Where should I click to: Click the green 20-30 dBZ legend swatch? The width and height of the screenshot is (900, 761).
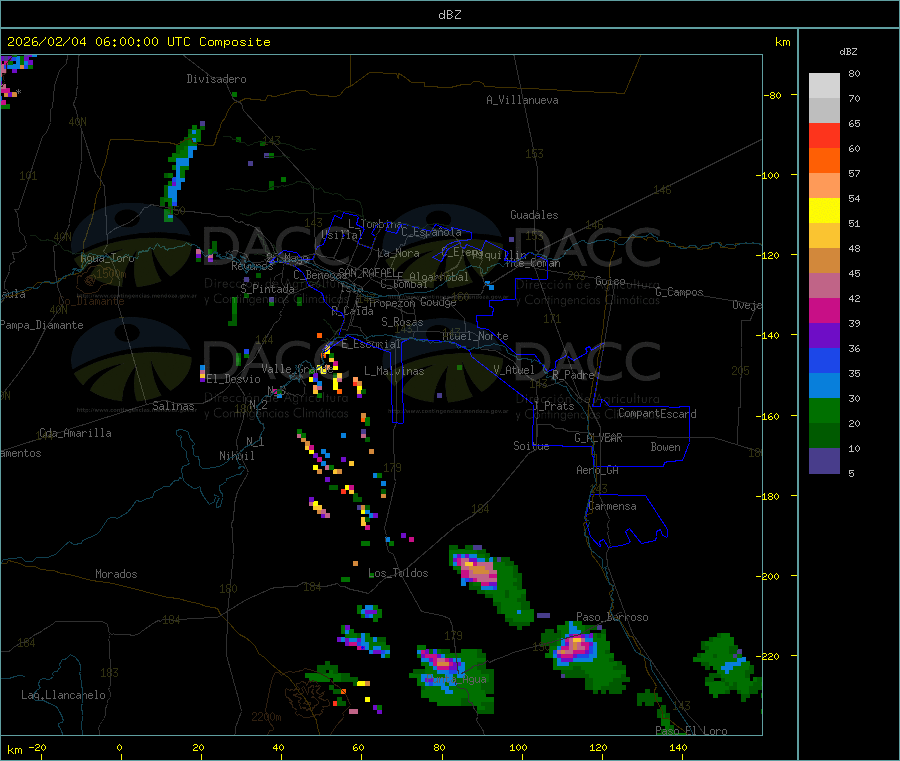[x=824, y=410]
